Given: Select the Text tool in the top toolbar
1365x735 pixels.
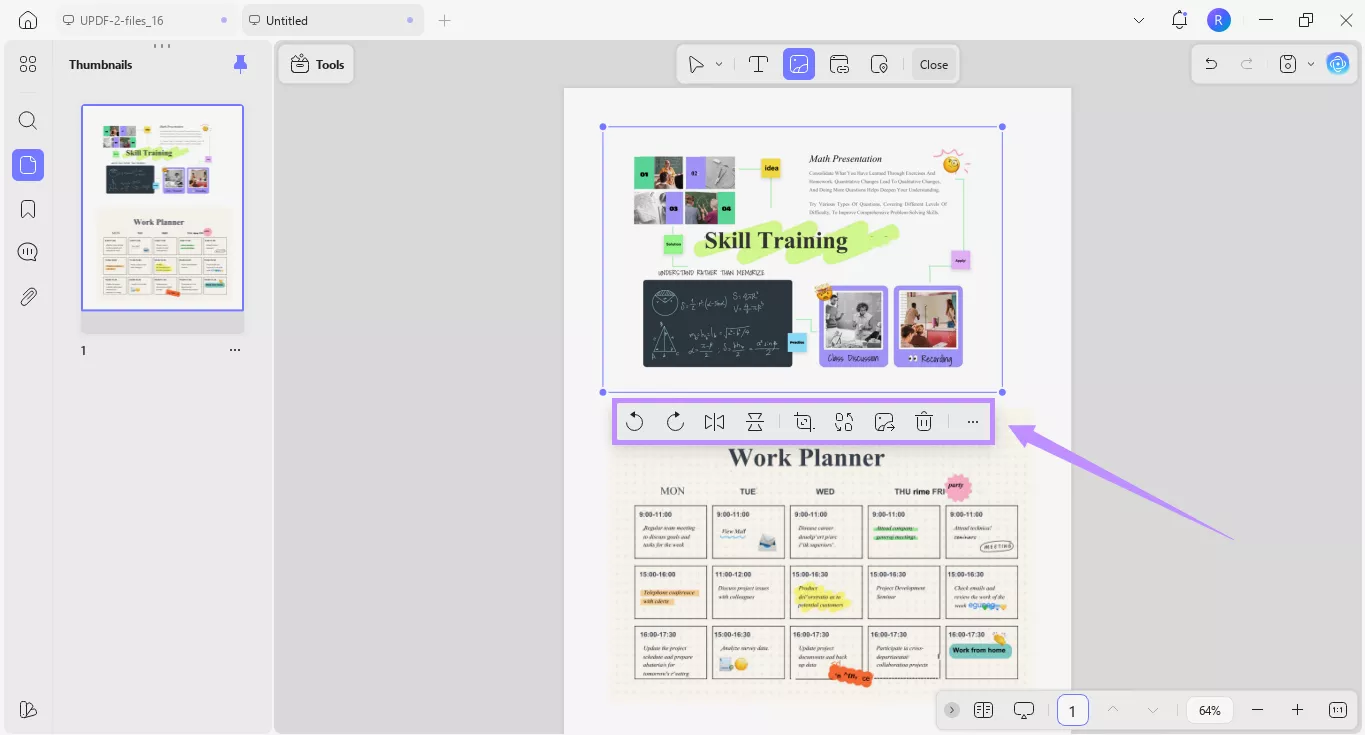Looking at the screenshot, I should [758, 64].
